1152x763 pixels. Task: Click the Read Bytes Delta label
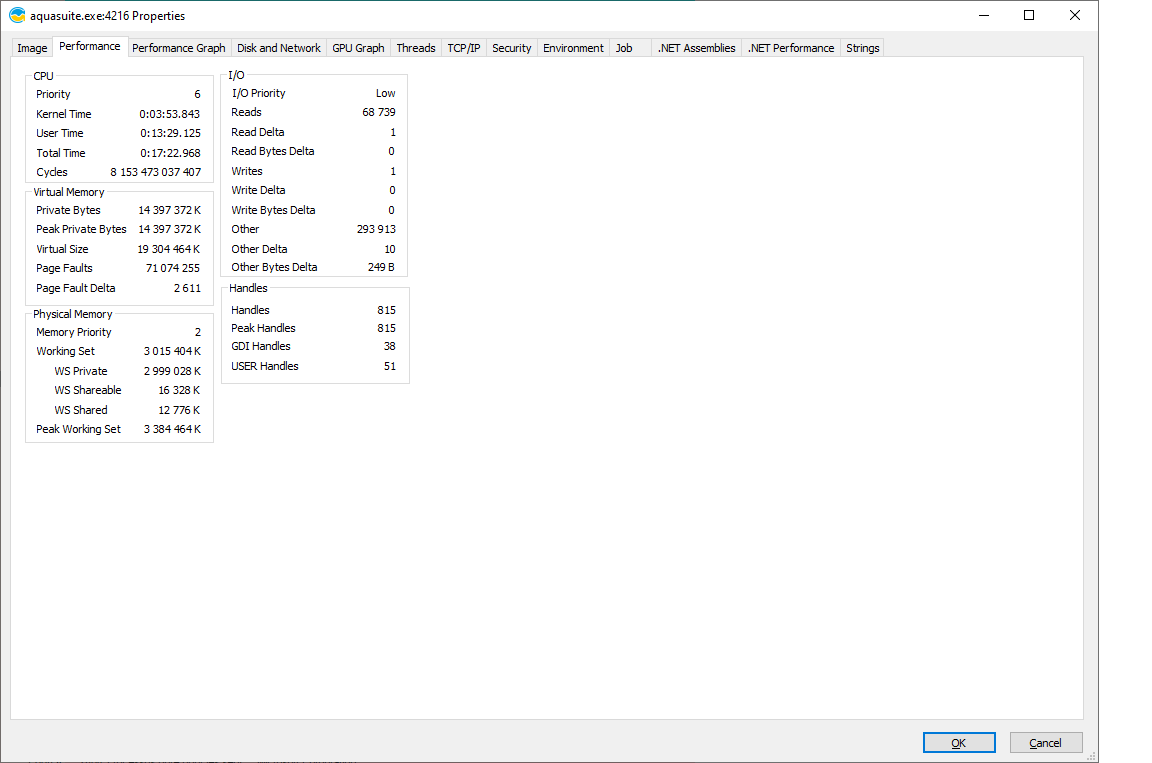coord(273,151)
